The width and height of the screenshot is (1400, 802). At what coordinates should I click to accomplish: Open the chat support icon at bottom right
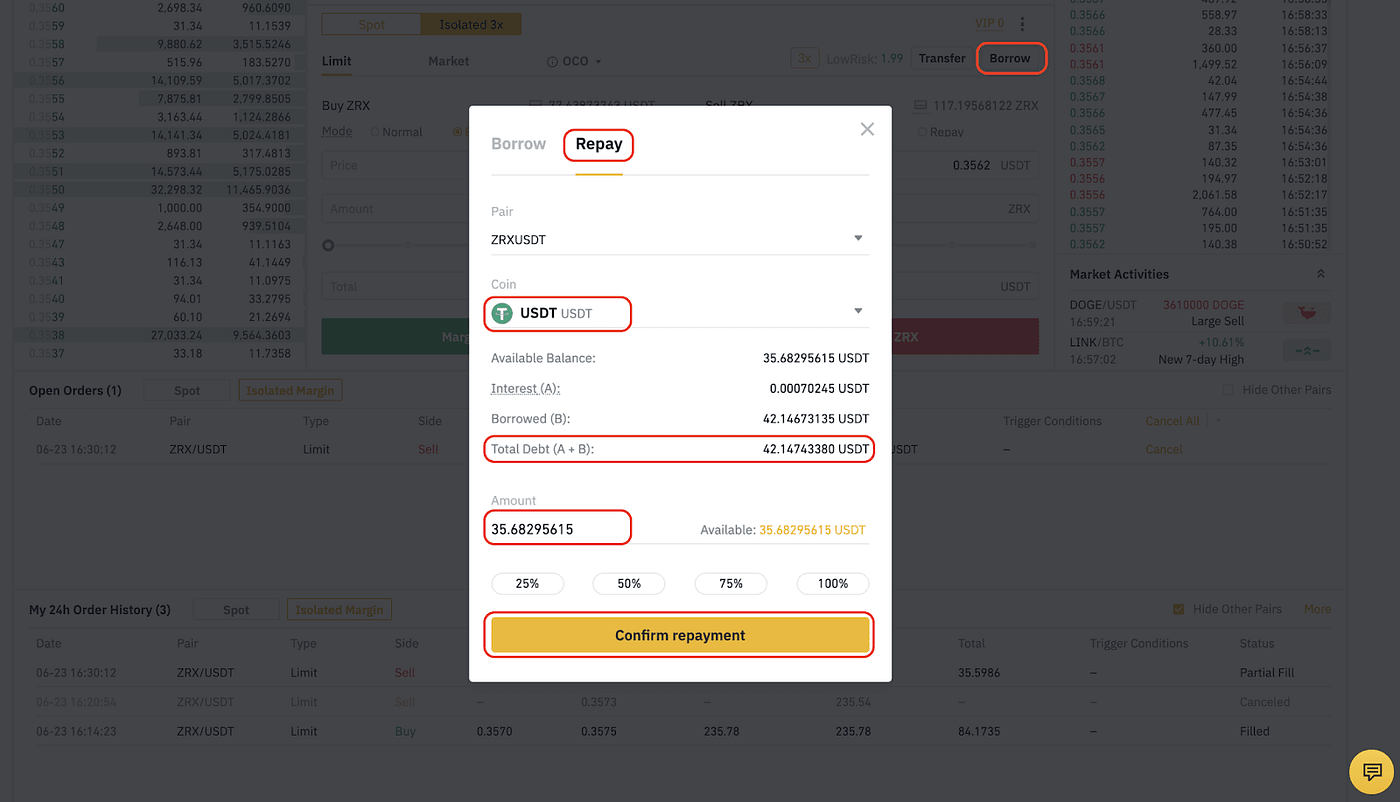[1371, 771]
